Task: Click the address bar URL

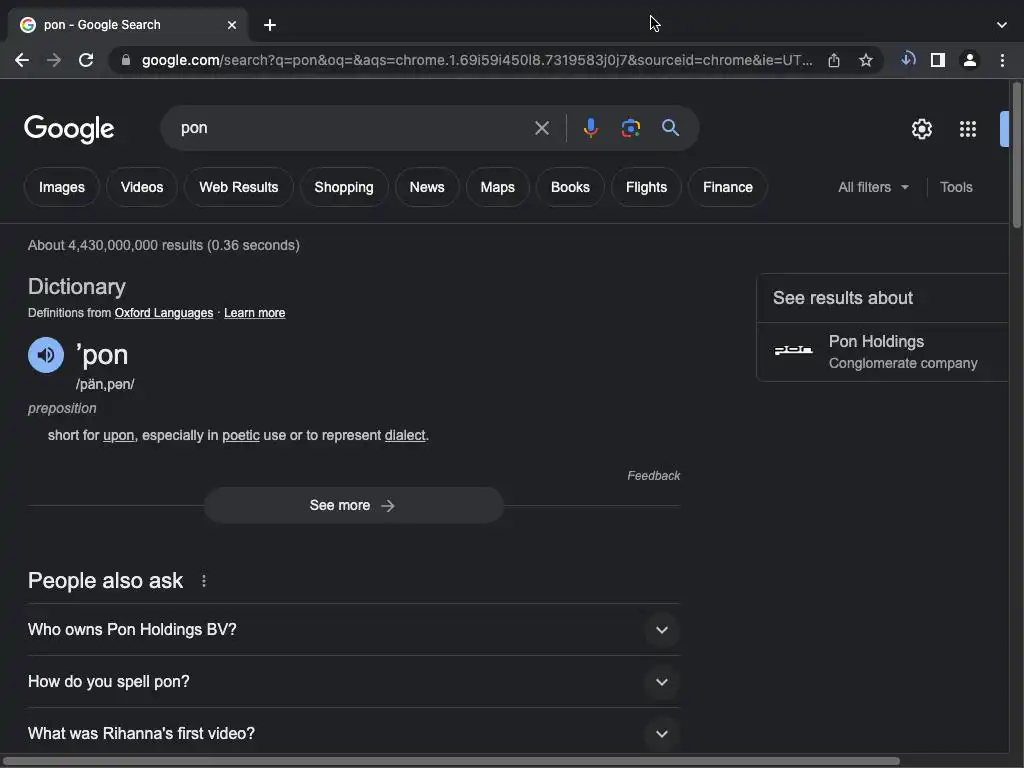Action: (477, 60)
